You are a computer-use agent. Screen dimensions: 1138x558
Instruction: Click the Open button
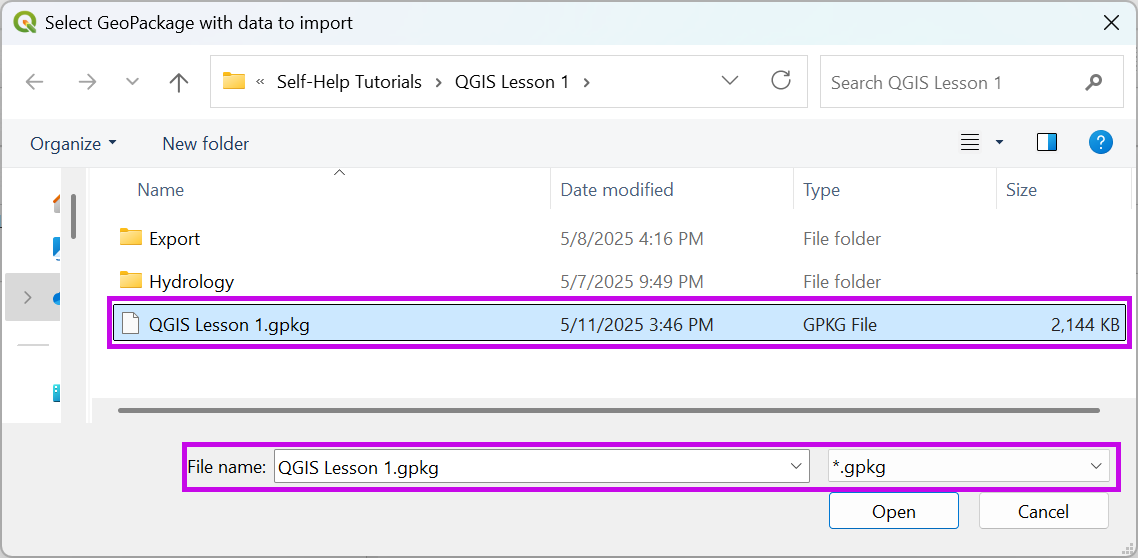coord(893,511)
